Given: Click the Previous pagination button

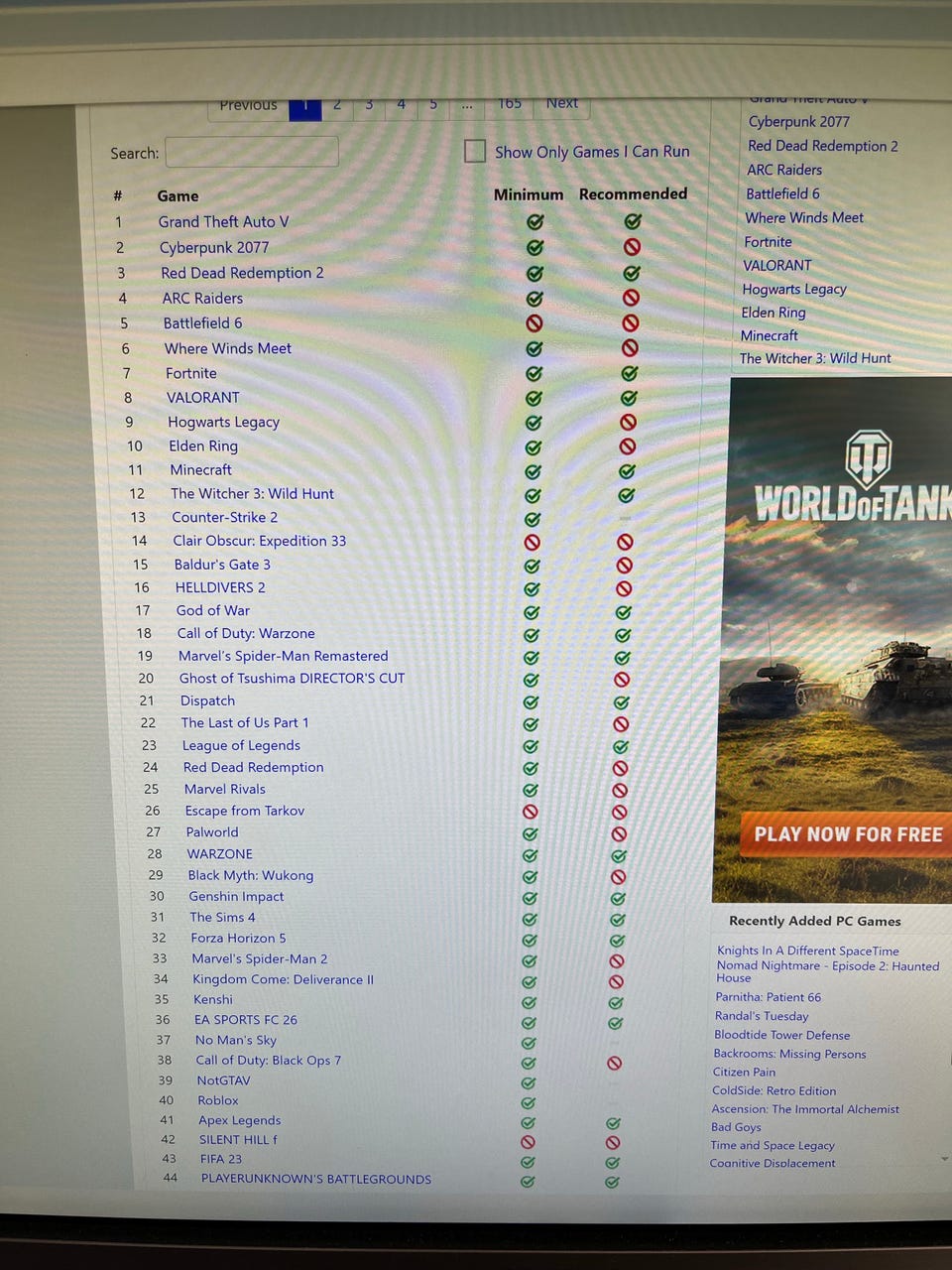Looking at the screenshot, I should click(x=248, y=105).
